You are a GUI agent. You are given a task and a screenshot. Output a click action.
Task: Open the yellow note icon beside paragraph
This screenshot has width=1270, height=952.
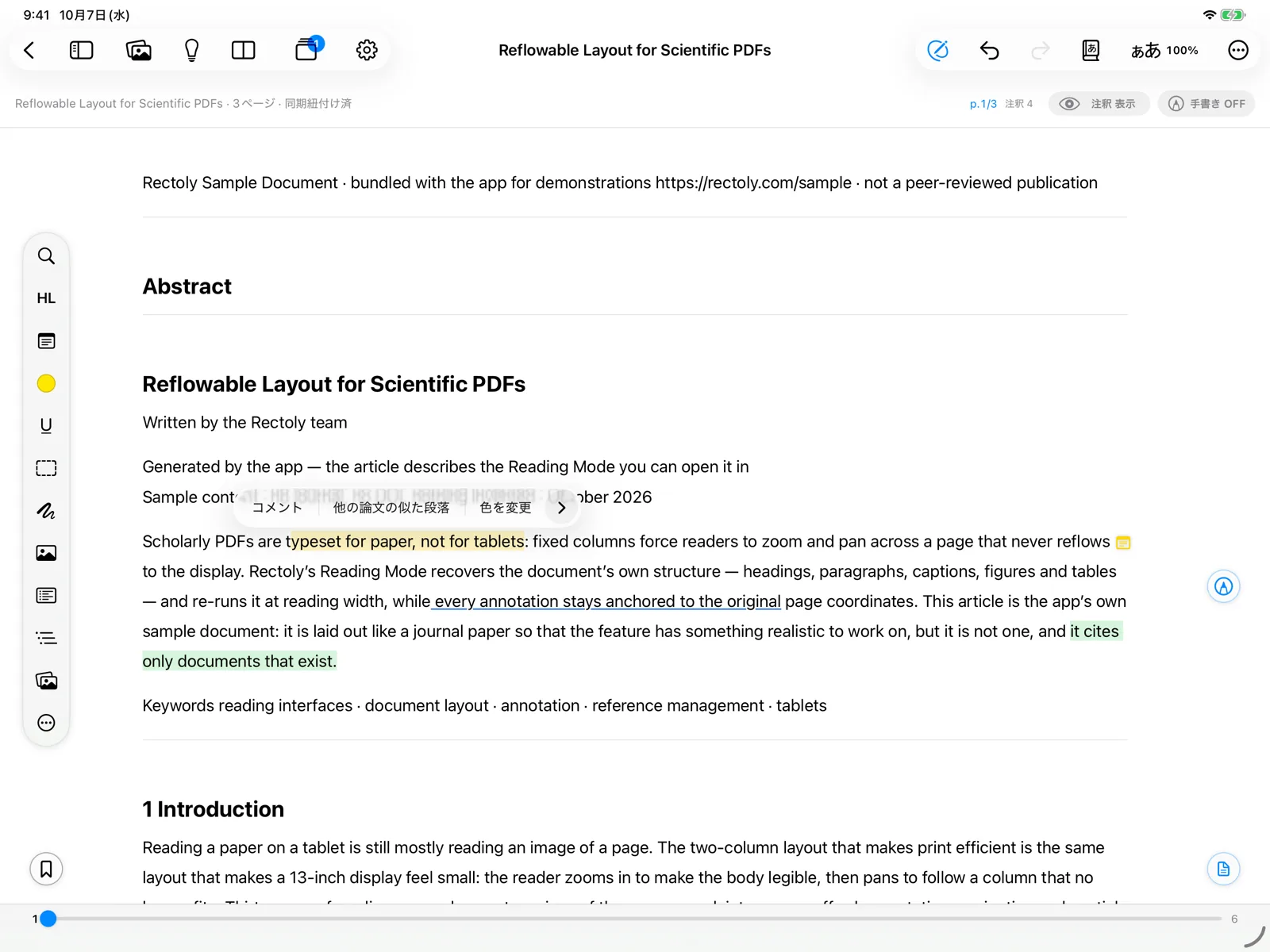[1123, 543]
